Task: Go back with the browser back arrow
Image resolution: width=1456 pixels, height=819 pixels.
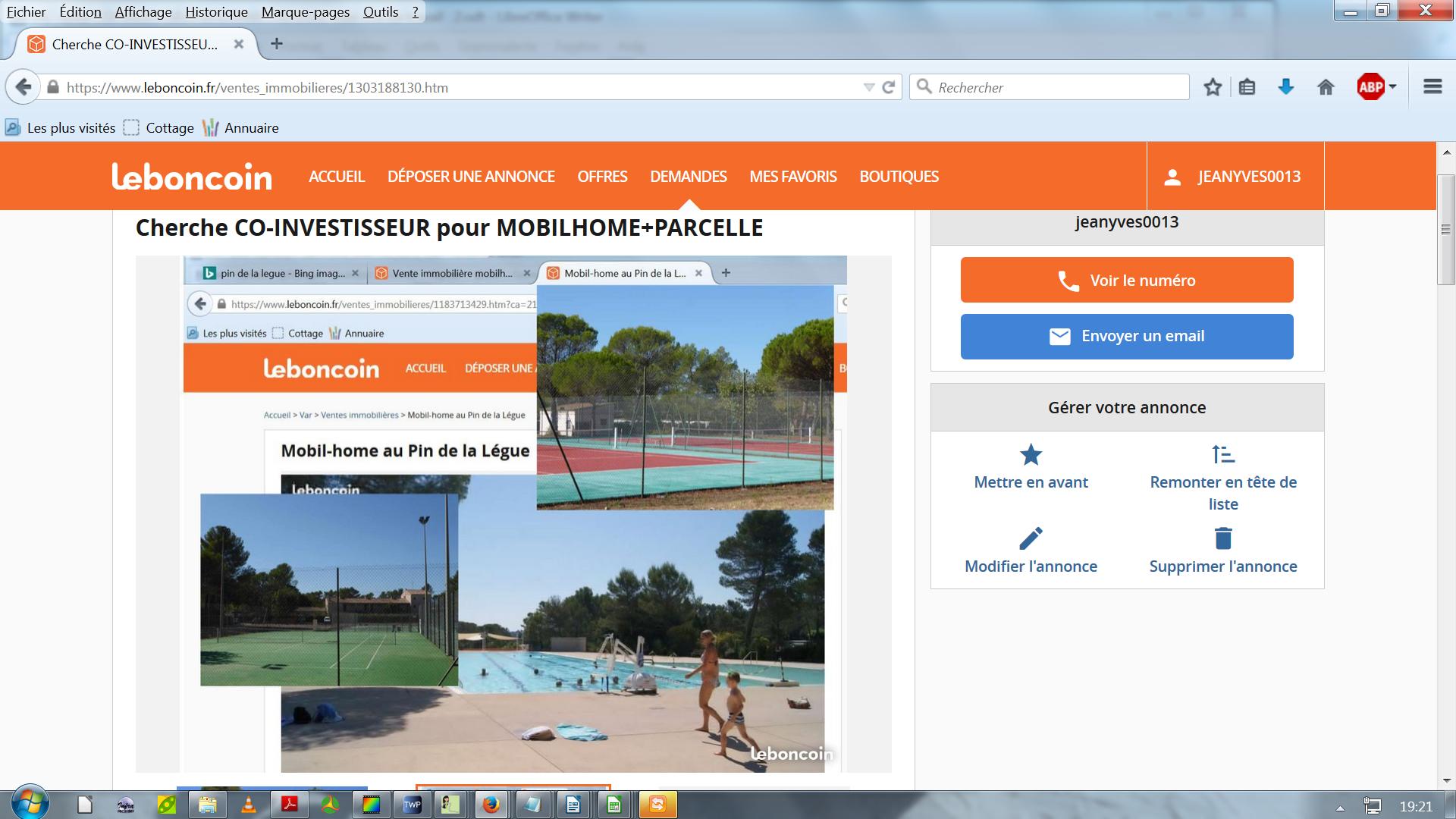Action: point(24,87)
